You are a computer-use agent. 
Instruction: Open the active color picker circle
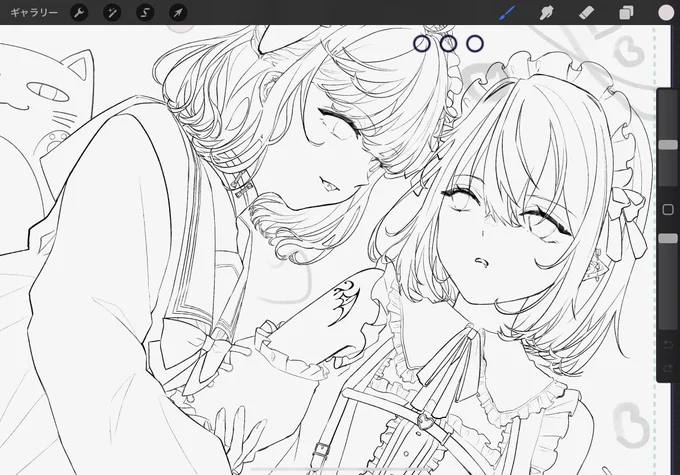(666, 13)
